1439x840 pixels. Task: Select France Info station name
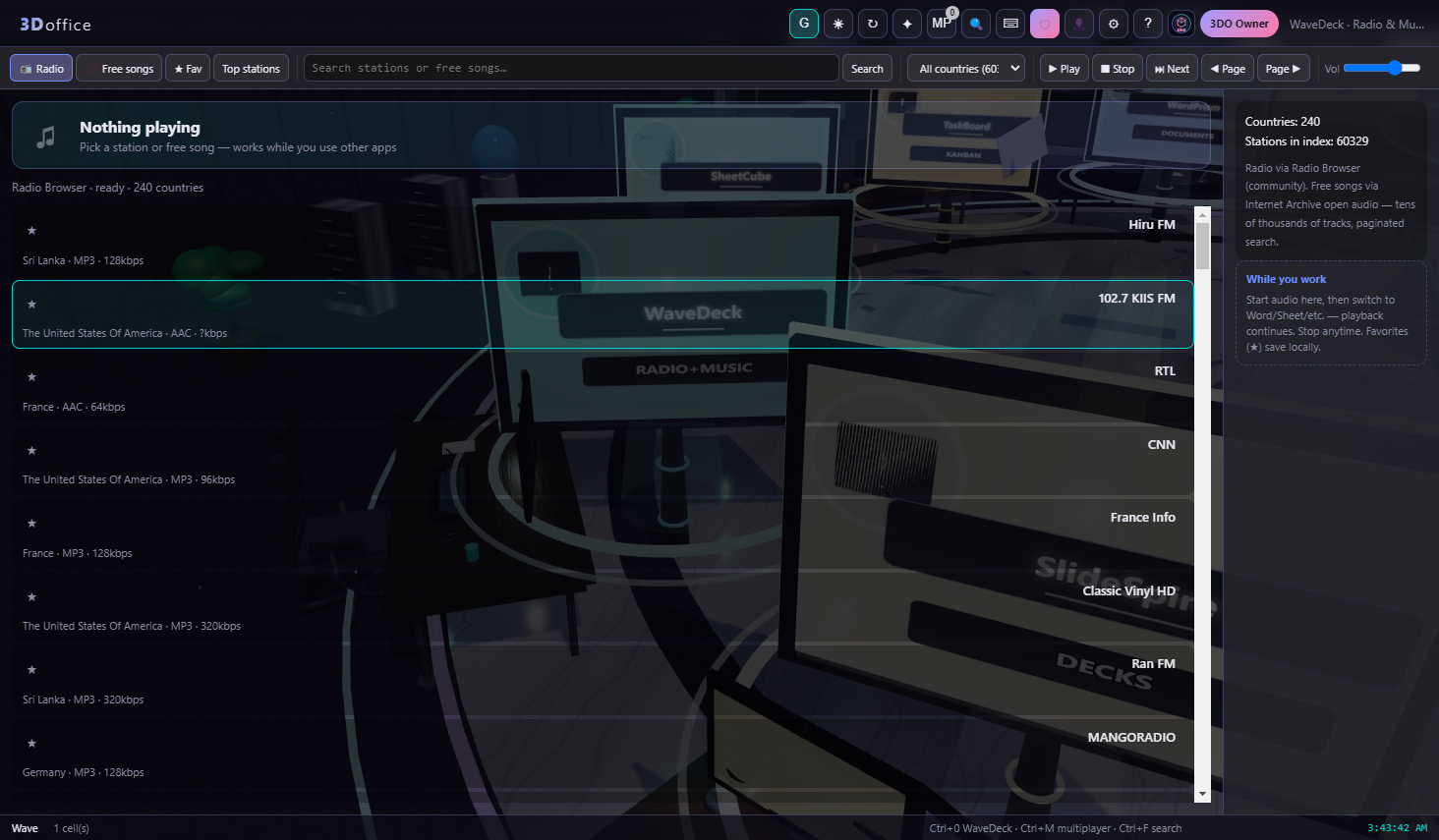(x=1143, y=518)
